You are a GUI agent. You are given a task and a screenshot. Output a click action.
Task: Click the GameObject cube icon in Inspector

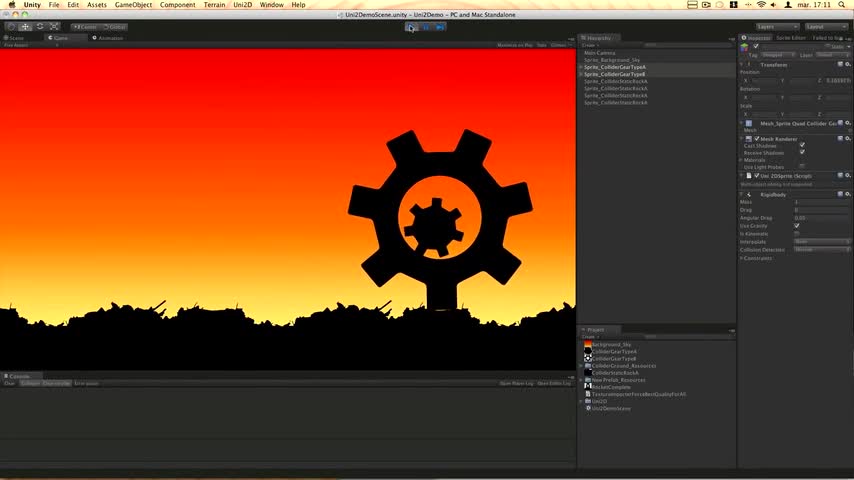point(745,48)
